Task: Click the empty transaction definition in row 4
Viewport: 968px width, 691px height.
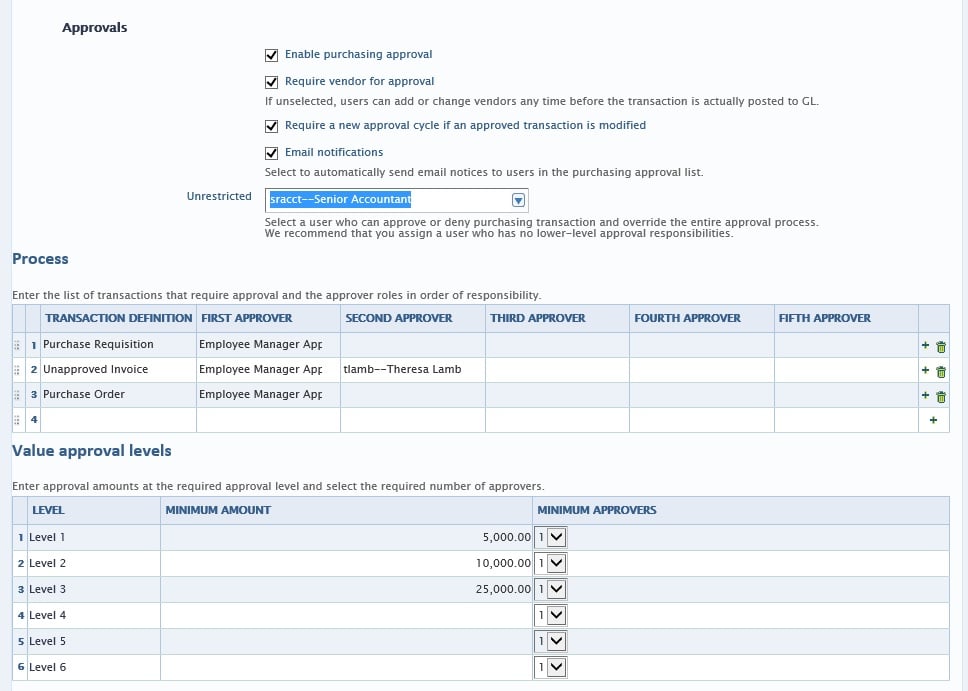Action: click(x=119, y=419)
